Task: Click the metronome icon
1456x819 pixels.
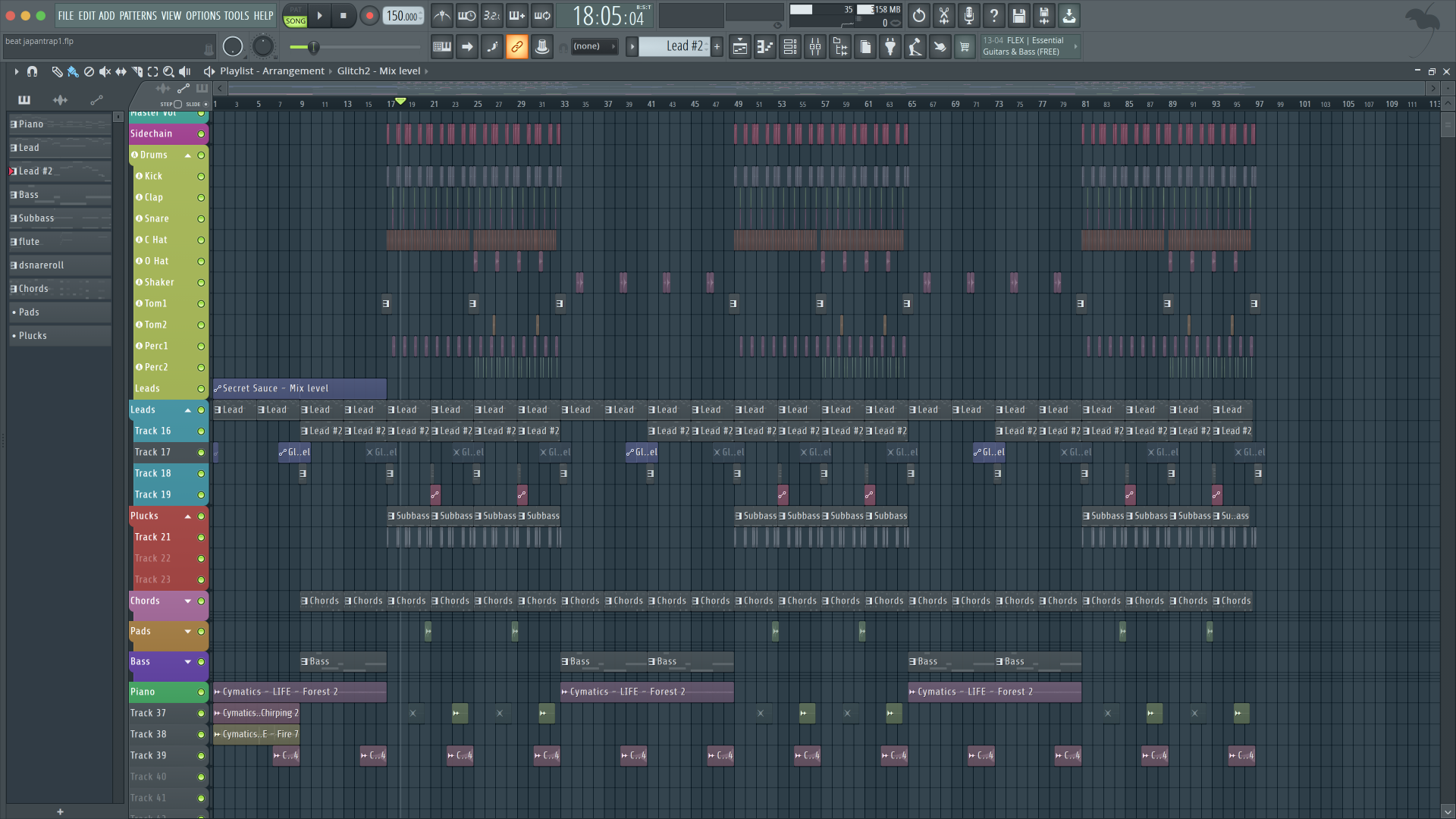Action: tap(442, 15)
